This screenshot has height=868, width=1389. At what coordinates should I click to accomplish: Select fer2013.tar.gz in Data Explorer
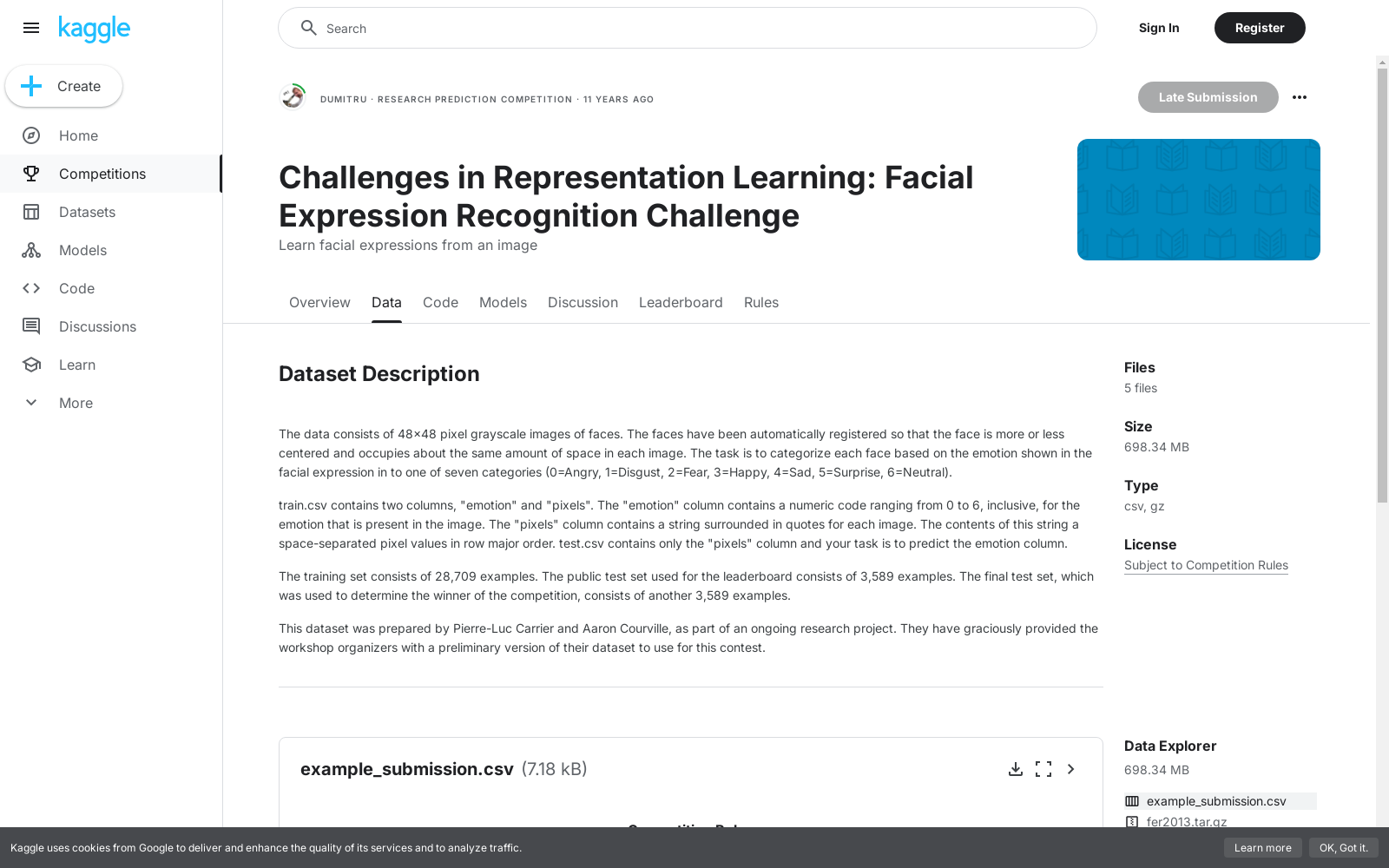pyautogui.click(x=1187, y=822)
